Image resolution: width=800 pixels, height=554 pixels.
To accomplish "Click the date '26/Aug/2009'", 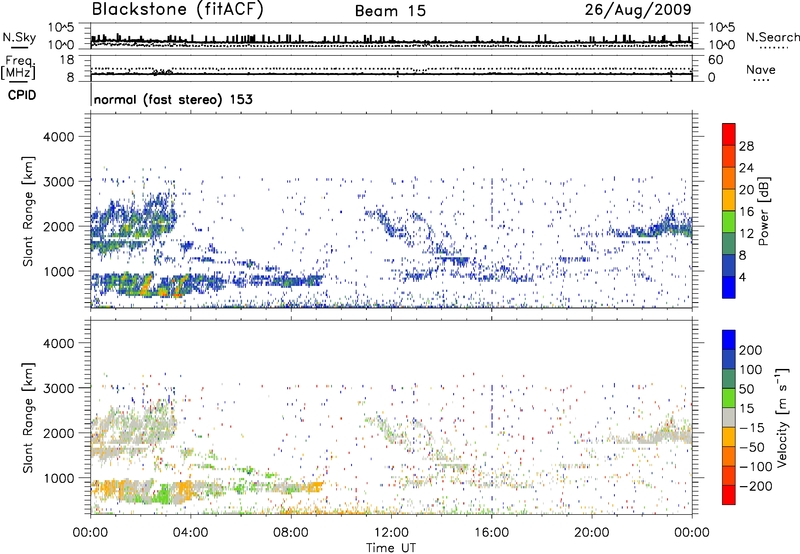I will click(x=638, y=10).
